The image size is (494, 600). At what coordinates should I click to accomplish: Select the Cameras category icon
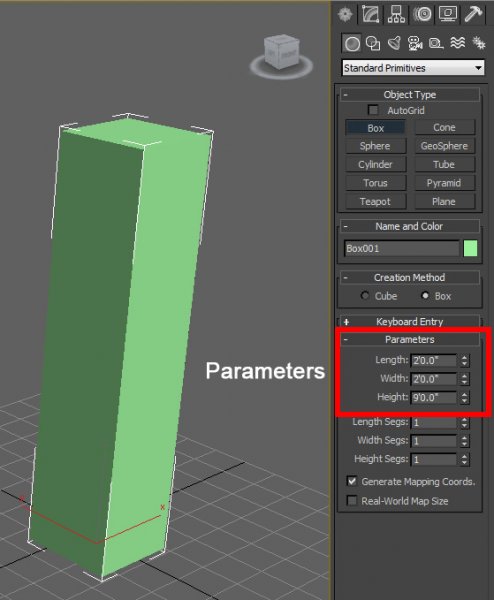415,43
